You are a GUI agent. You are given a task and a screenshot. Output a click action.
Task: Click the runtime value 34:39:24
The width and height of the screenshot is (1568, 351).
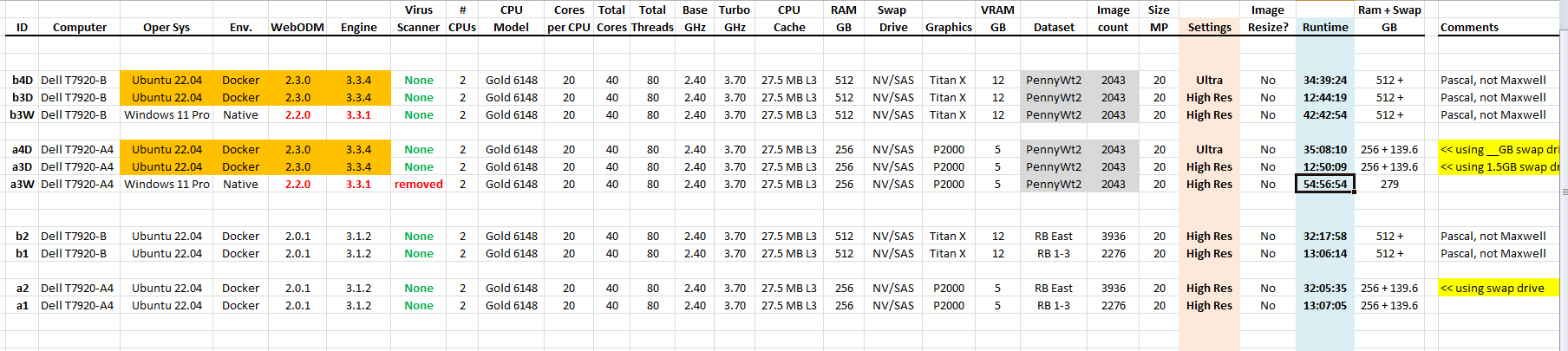(x=1324, y=80)
